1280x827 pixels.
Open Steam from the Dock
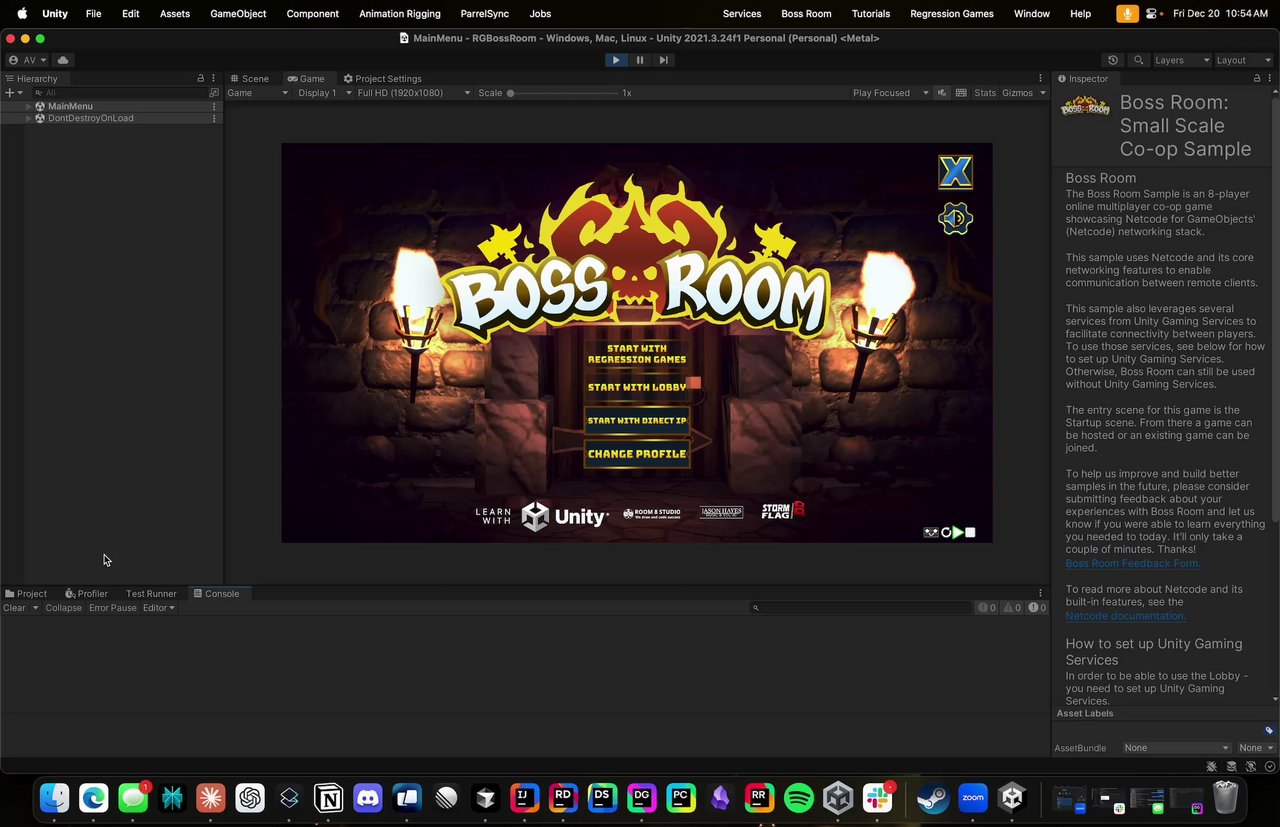[933, 797]
